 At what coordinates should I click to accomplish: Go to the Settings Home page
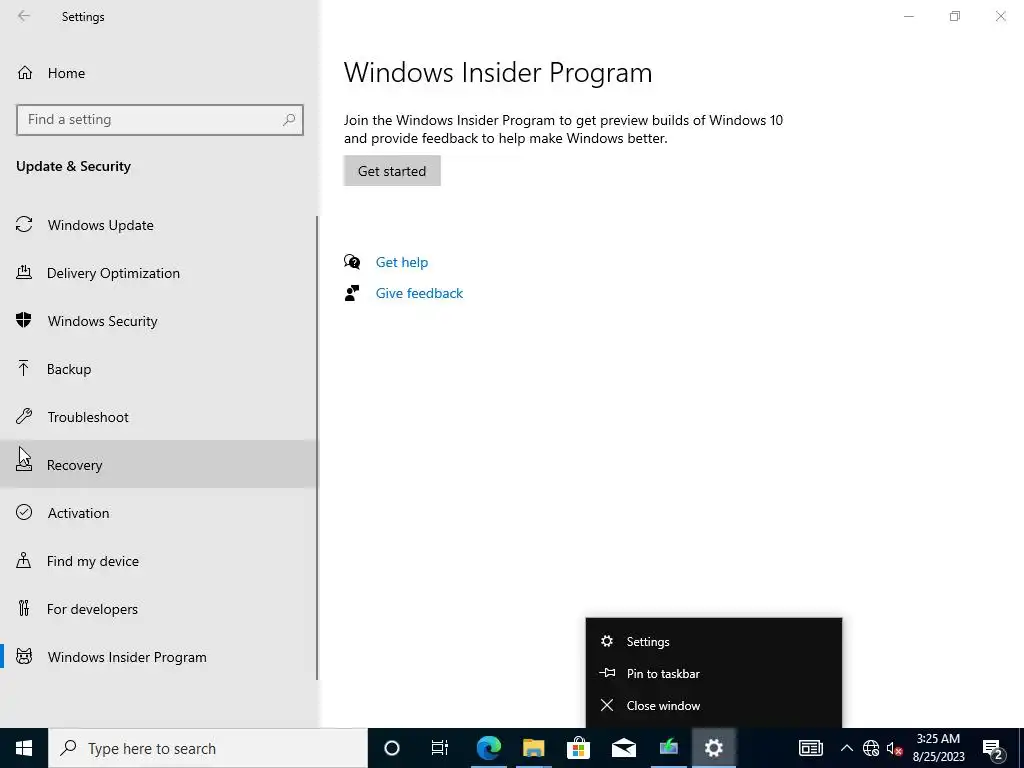tap(159, 72)
